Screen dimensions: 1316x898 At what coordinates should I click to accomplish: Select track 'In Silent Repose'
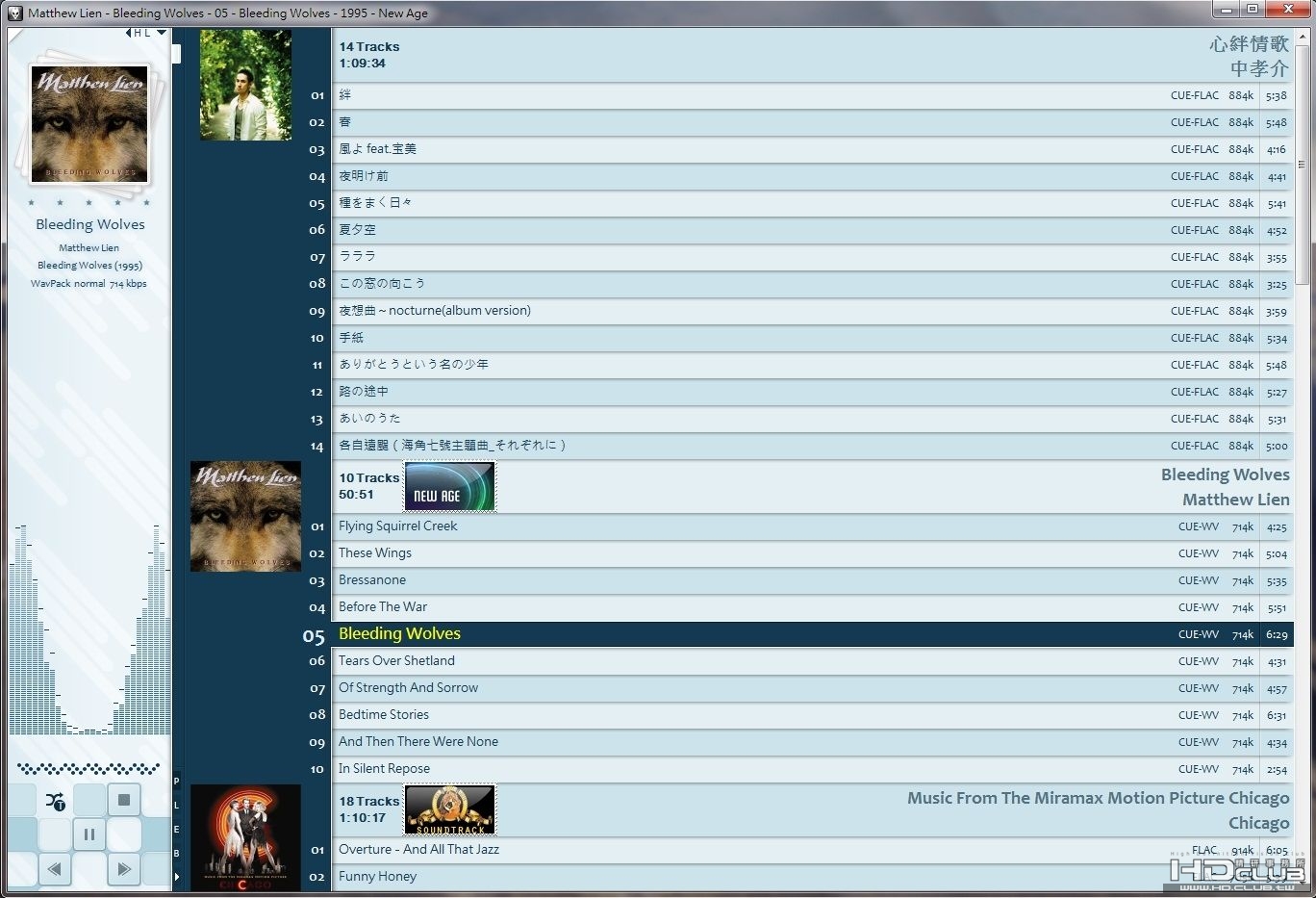812,769
